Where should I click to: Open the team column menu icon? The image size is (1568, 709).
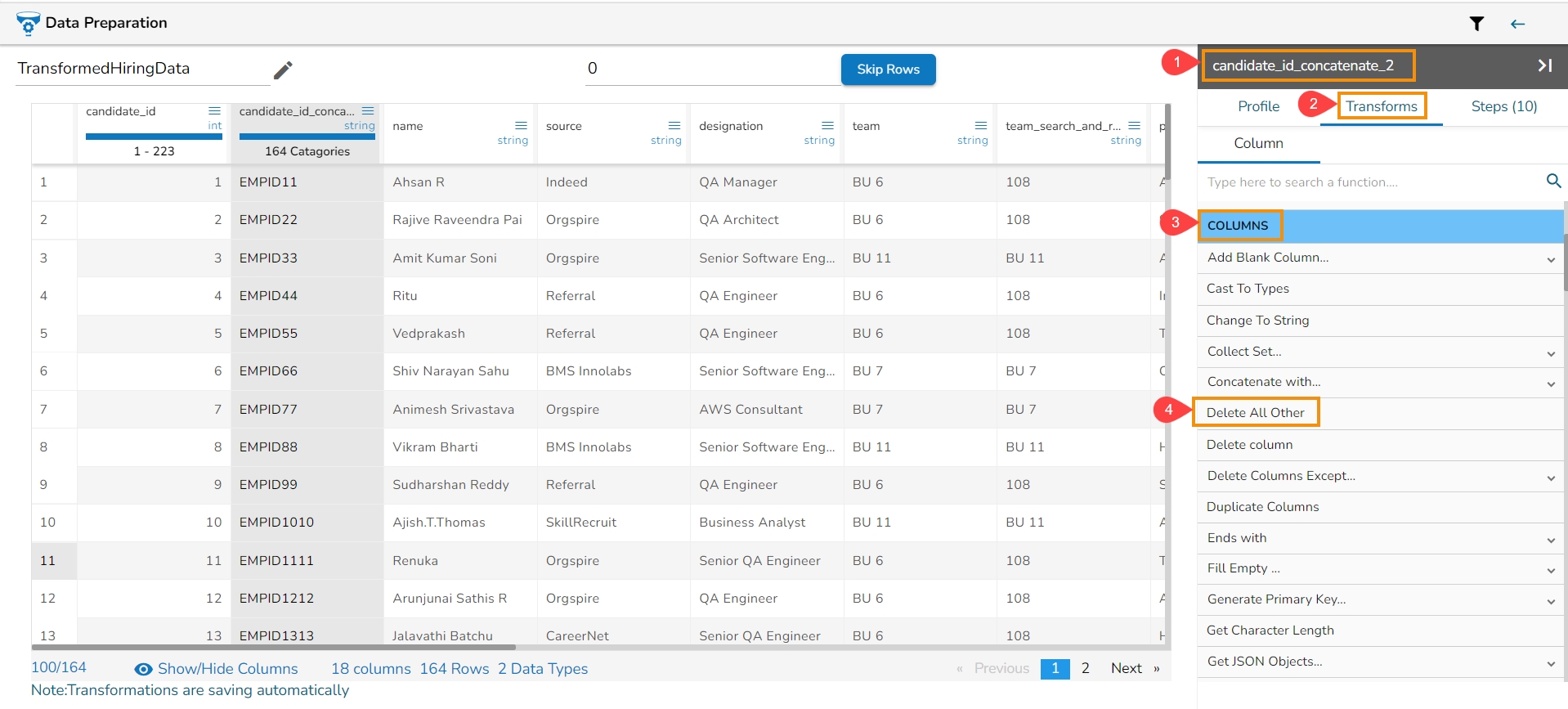pos(980,126)
